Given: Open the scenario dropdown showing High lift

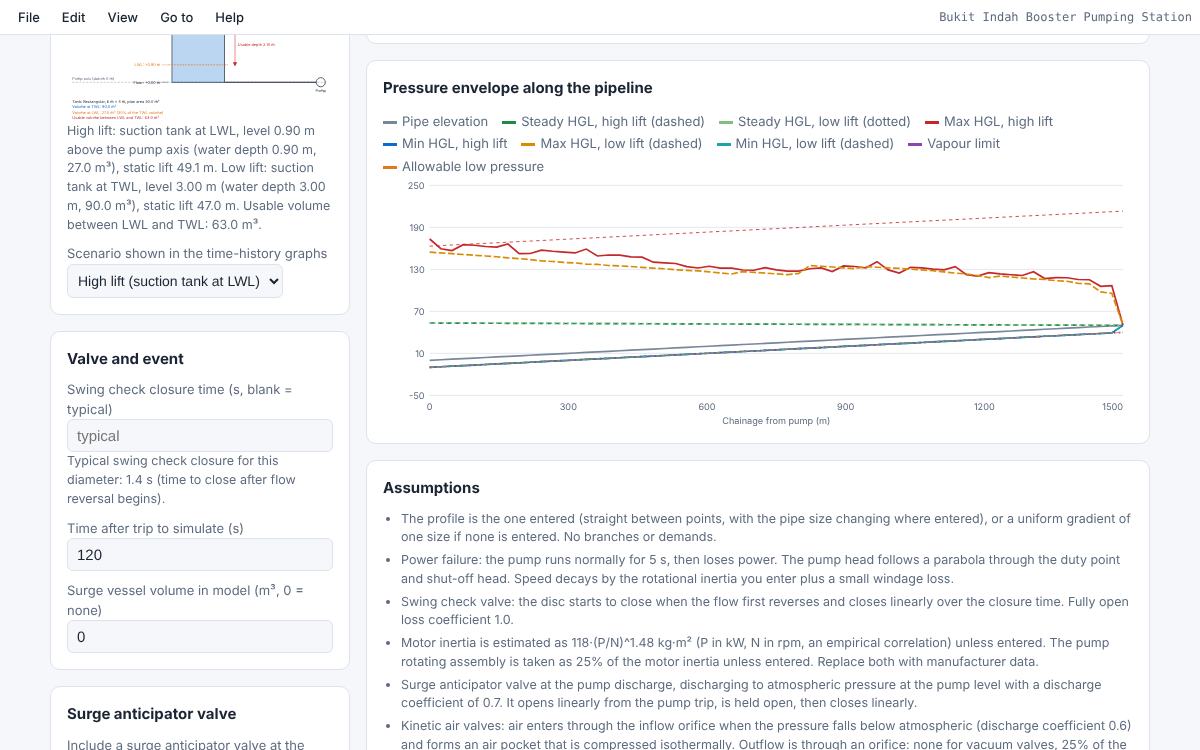Looking at the screenshot, I should click(175, 281).
